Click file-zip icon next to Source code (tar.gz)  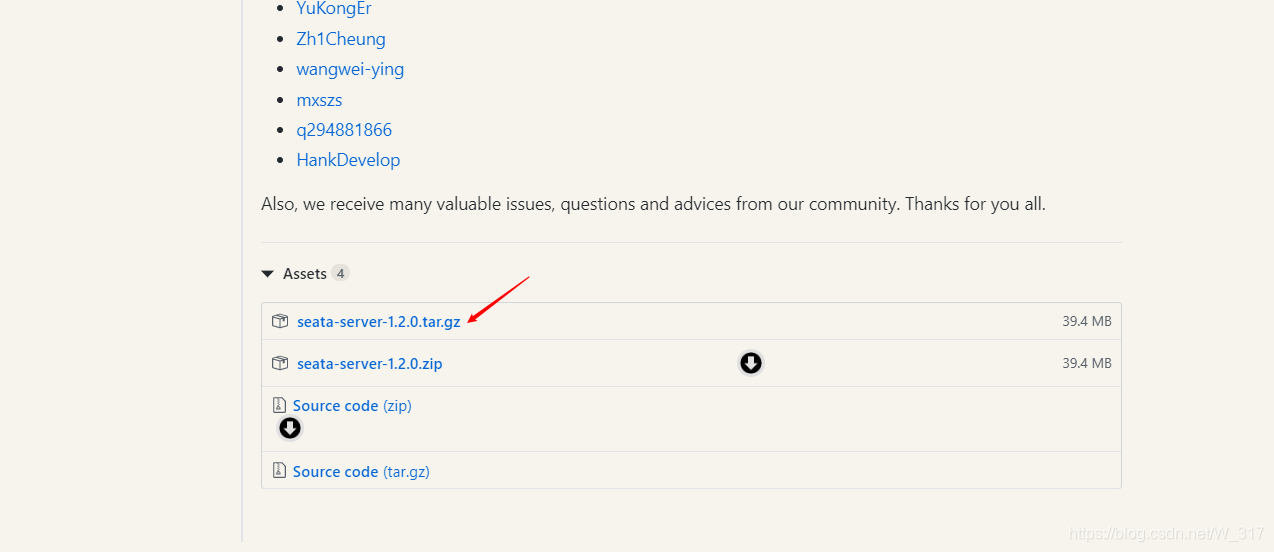[280, 471]
